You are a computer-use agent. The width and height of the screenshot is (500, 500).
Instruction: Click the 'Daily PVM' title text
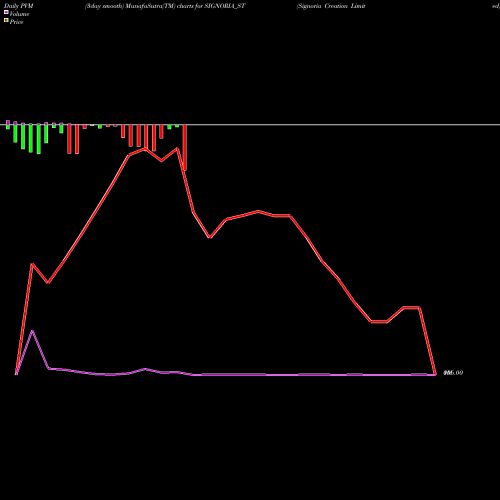tap(19, 6)
